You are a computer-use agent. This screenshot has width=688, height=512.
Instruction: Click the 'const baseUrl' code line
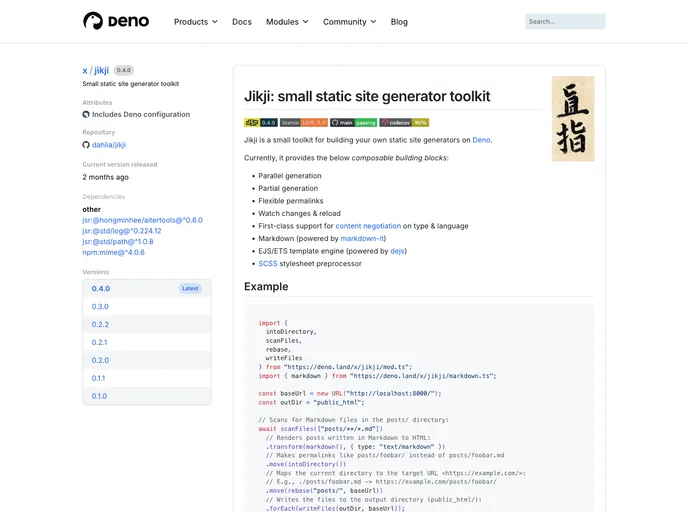coord(350,394)
